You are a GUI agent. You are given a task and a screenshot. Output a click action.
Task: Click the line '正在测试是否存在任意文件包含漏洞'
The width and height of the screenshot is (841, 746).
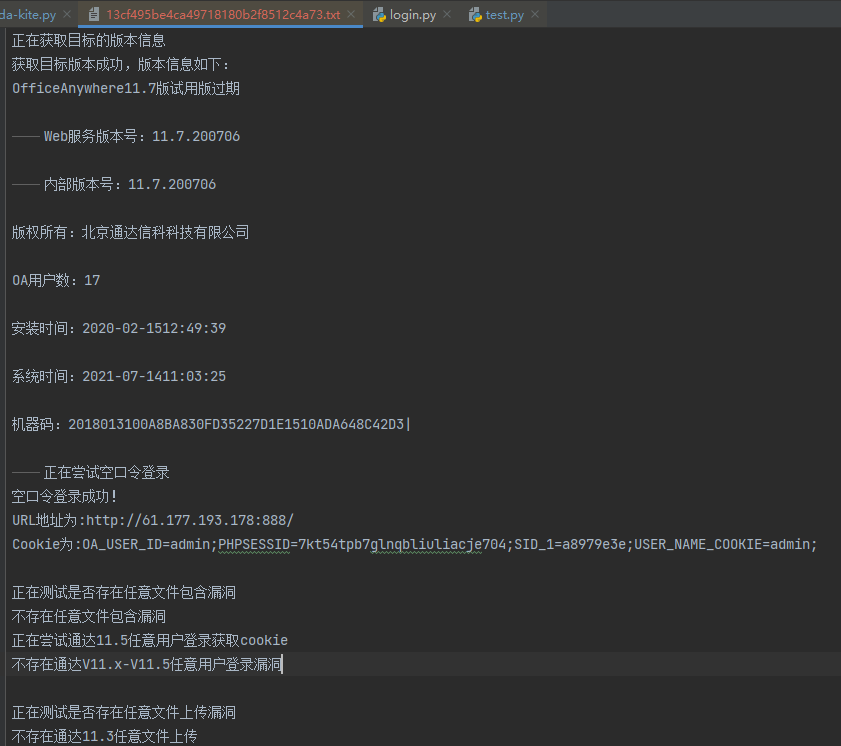(123, 593)
